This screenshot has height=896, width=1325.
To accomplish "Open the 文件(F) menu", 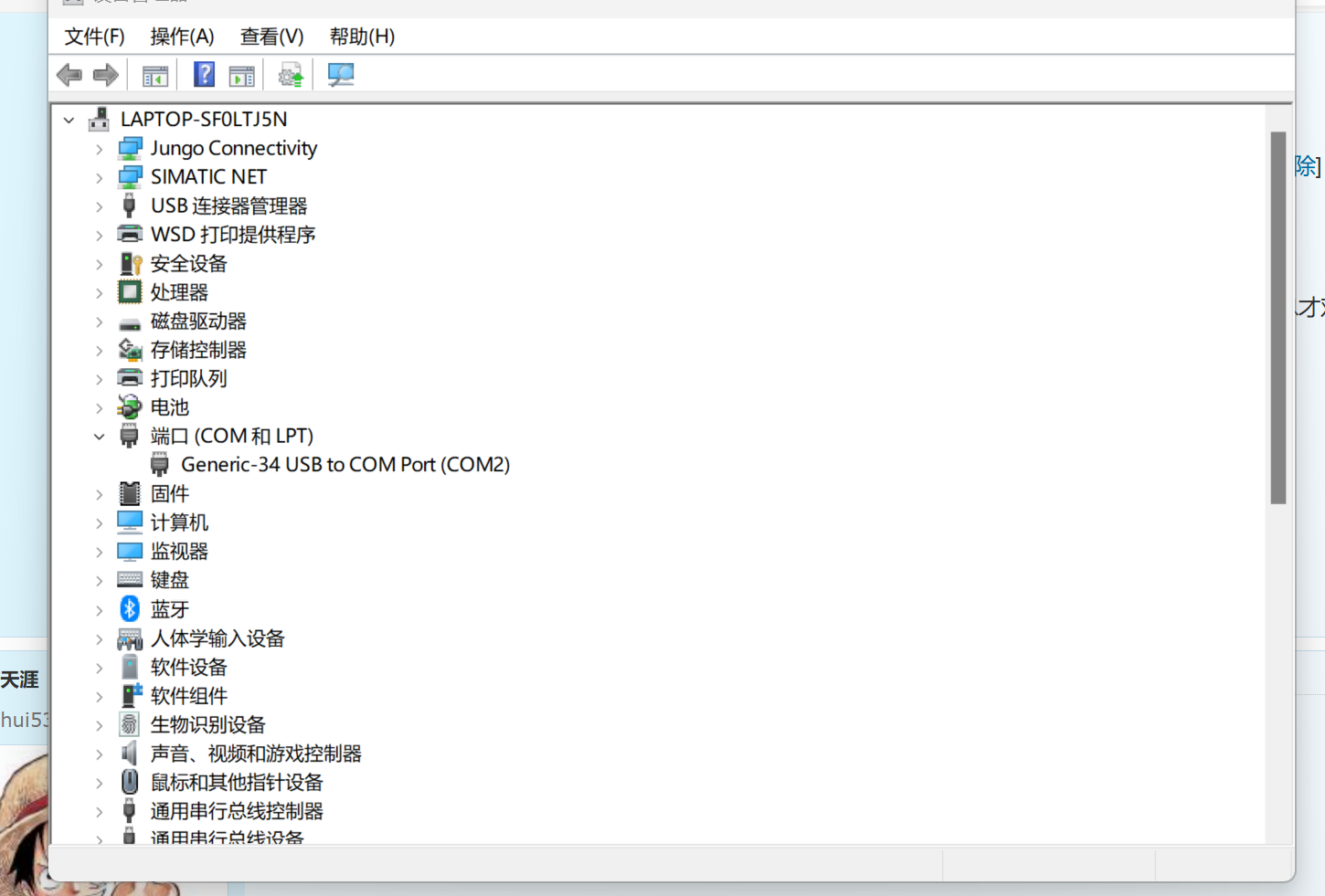I will tap(94, 37).
